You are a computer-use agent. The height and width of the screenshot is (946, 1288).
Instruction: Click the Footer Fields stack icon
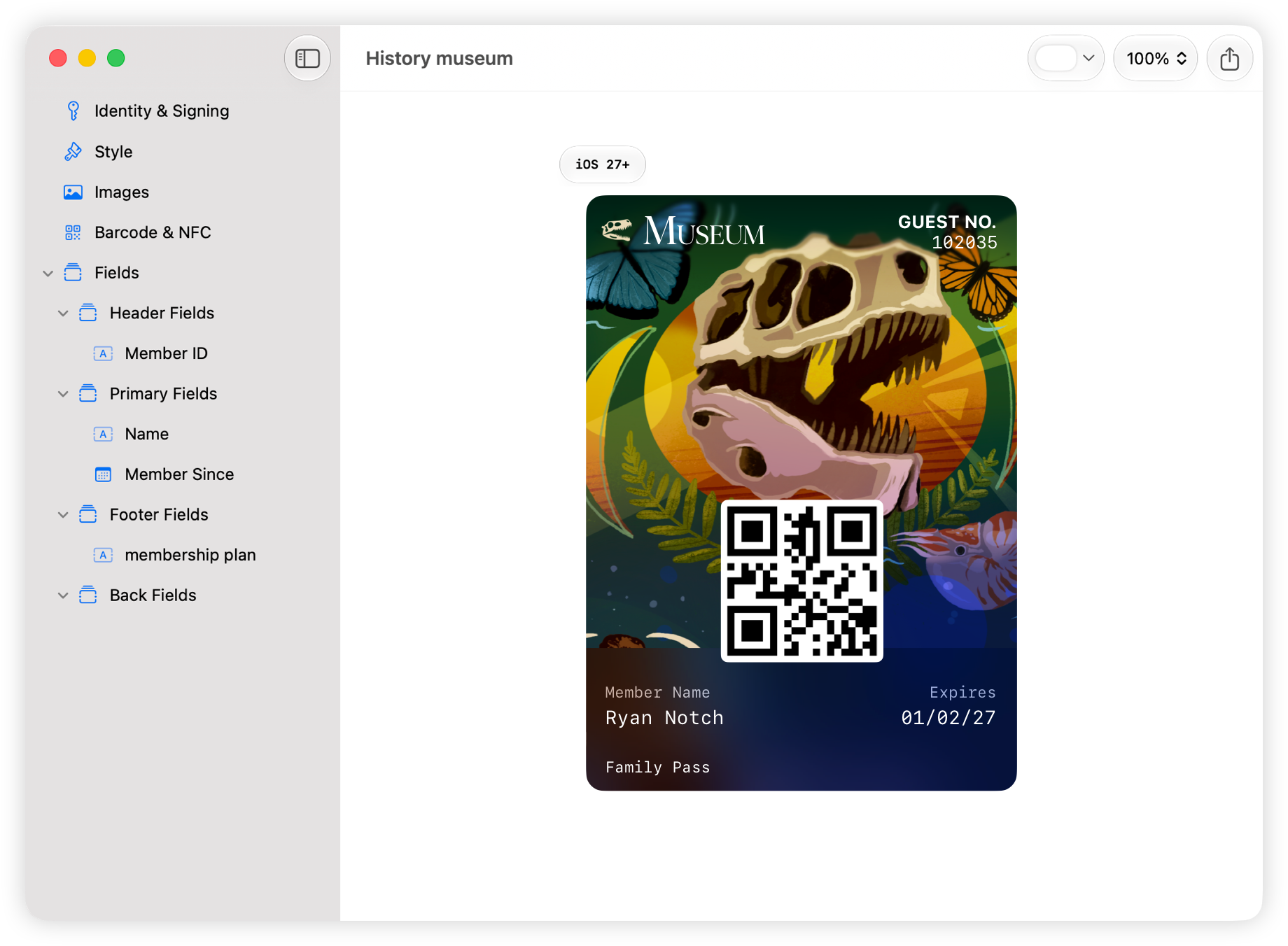coord(88,514)
